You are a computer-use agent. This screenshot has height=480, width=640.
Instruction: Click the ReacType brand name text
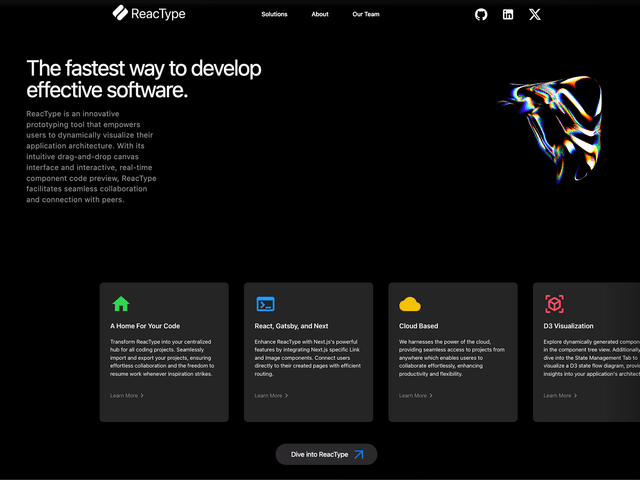tap(158, 14)
